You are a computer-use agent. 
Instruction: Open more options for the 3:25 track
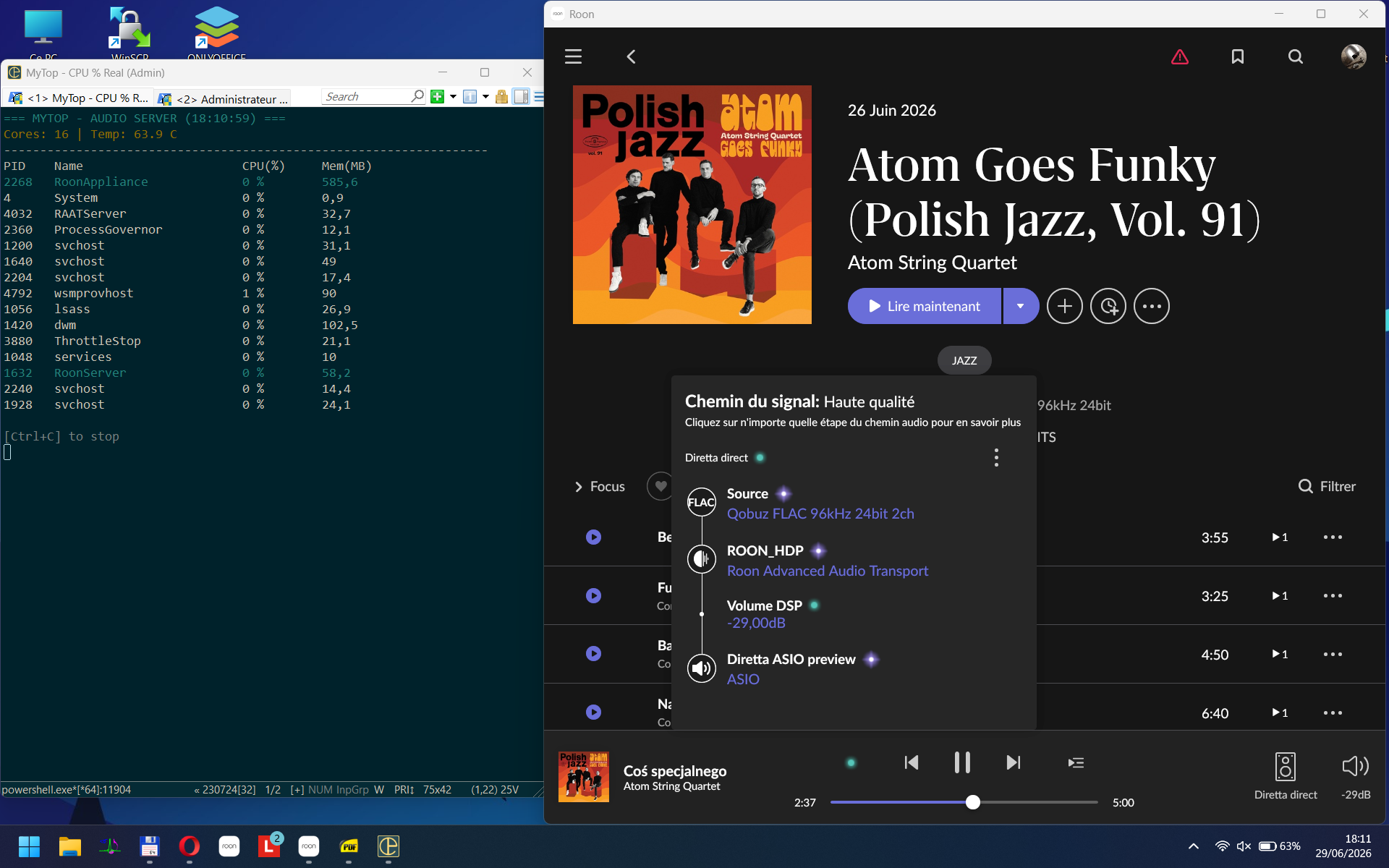pyautogui.click(x=1333, y=595)
